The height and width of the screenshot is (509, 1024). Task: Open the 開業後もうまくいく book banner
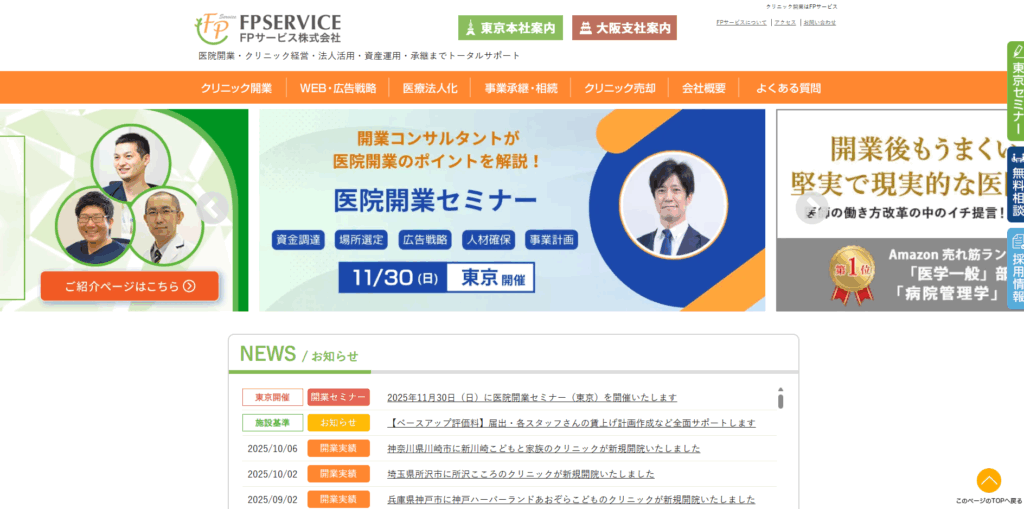tap(900, 210)
